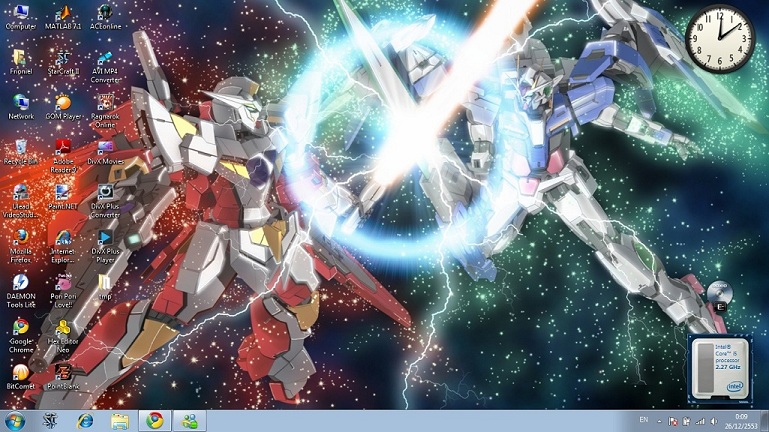Open network signal tray icon
The image size is (769, 432).
point(700,421)
